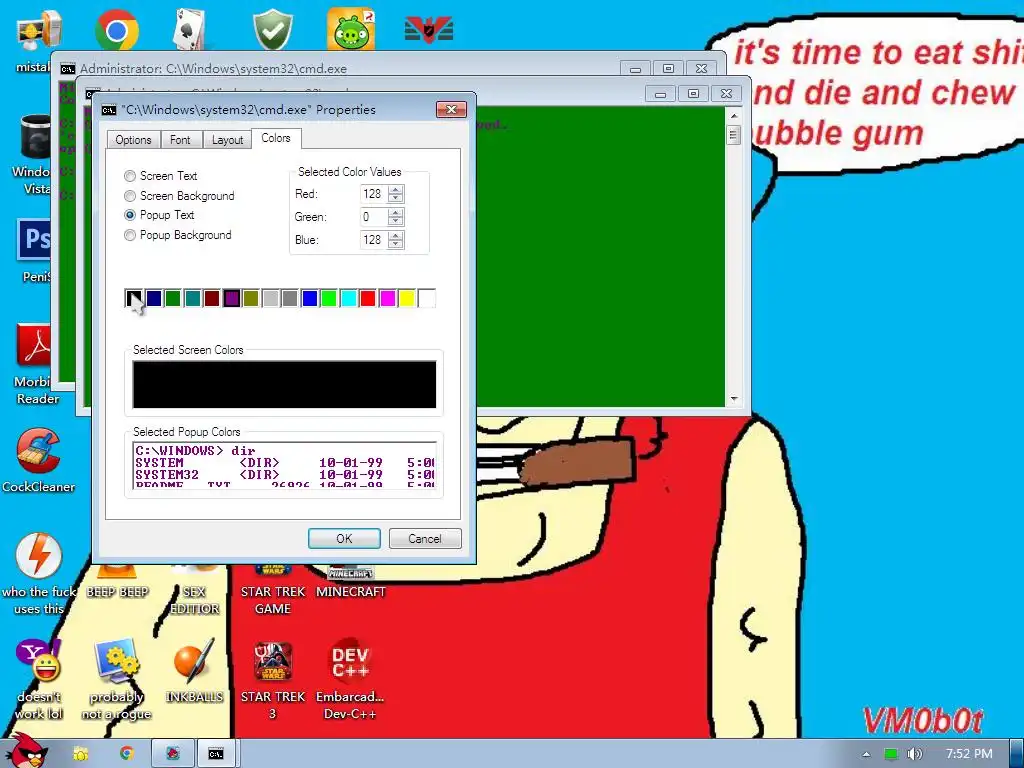
Task: Click the Red value input field
Action: [374, 194]
